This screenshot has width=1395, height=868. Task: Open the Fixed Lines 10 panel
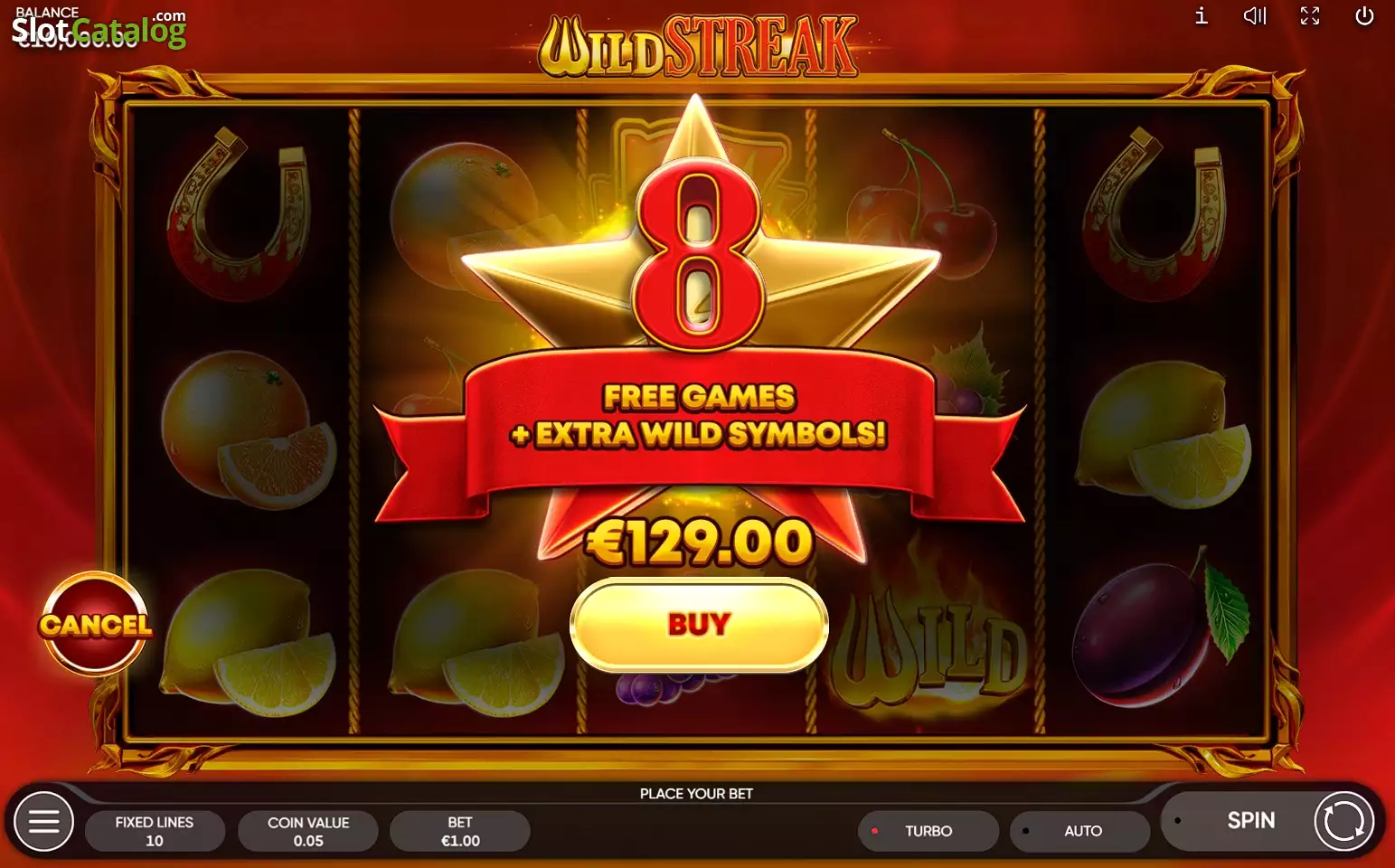[155, 831]
